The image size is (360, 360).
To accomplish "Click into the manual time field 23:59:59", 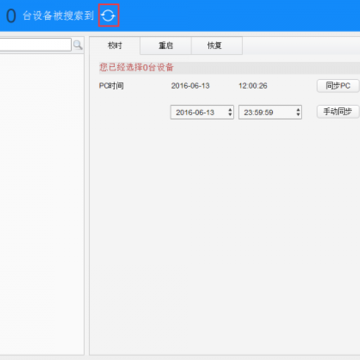I will tap(270, 112).
